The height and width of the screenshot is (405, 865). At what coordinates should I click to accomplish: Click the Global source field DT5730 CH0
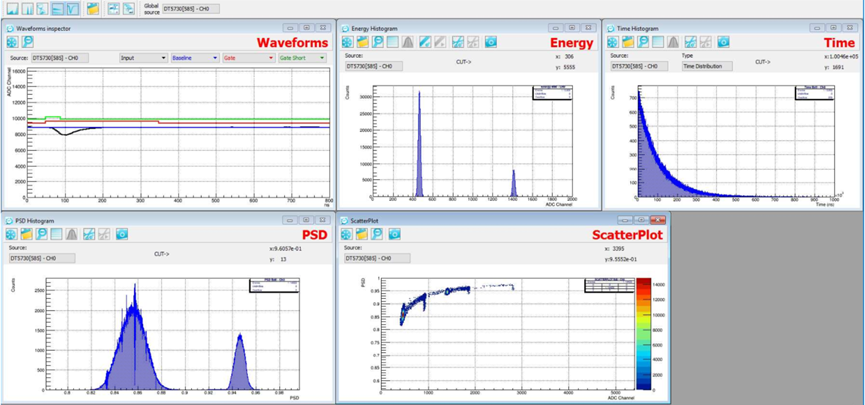click(190, 9)
